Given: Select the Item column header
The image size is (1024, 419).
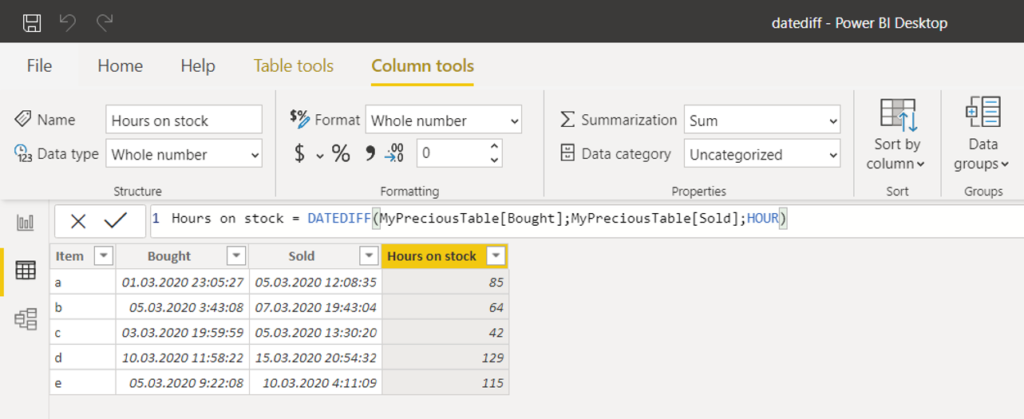Looking at the screenshot, I should [x=70, y=256].
